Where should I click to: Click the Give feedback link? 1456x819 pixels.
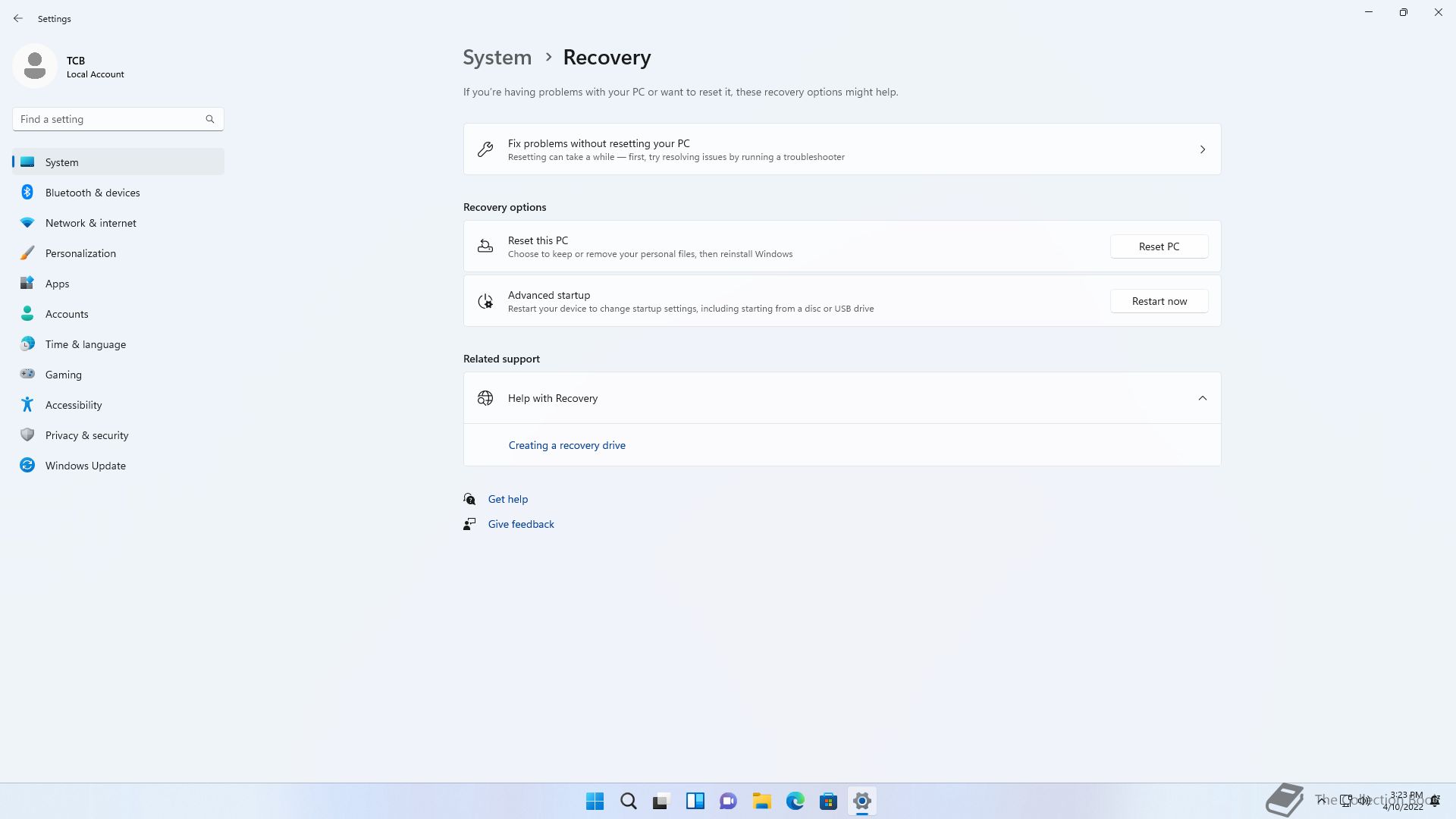click(x=521, y=524)
